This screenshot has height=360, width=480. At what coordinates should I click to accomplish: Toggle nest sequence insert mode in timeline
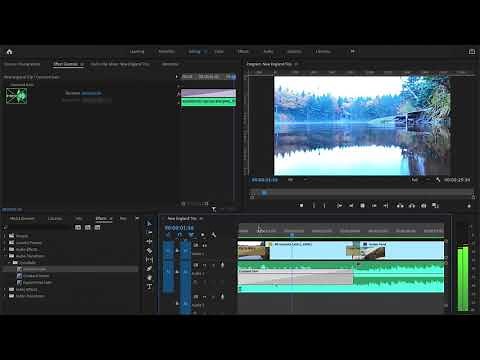click(168, 235)
